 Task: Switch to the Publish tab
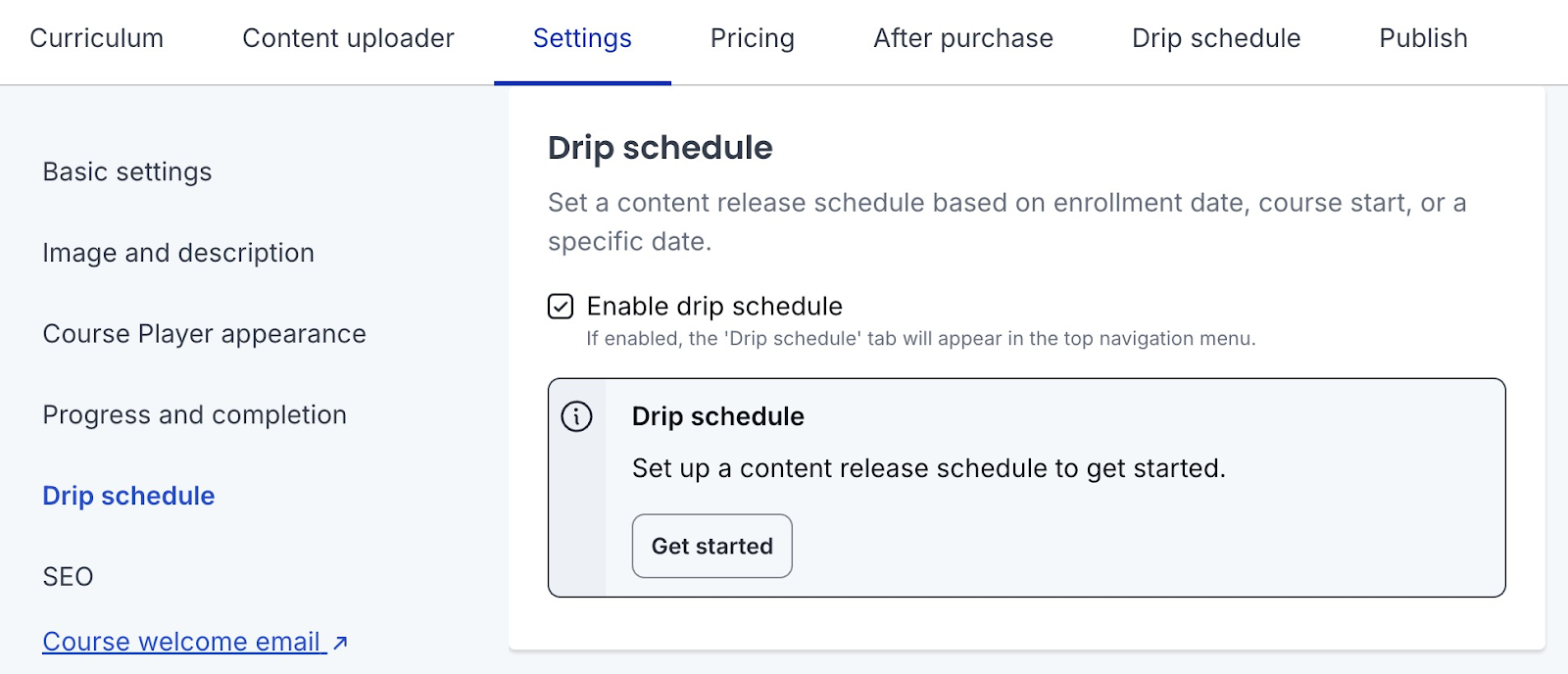pyautogui.click(x=1423, y=38)
